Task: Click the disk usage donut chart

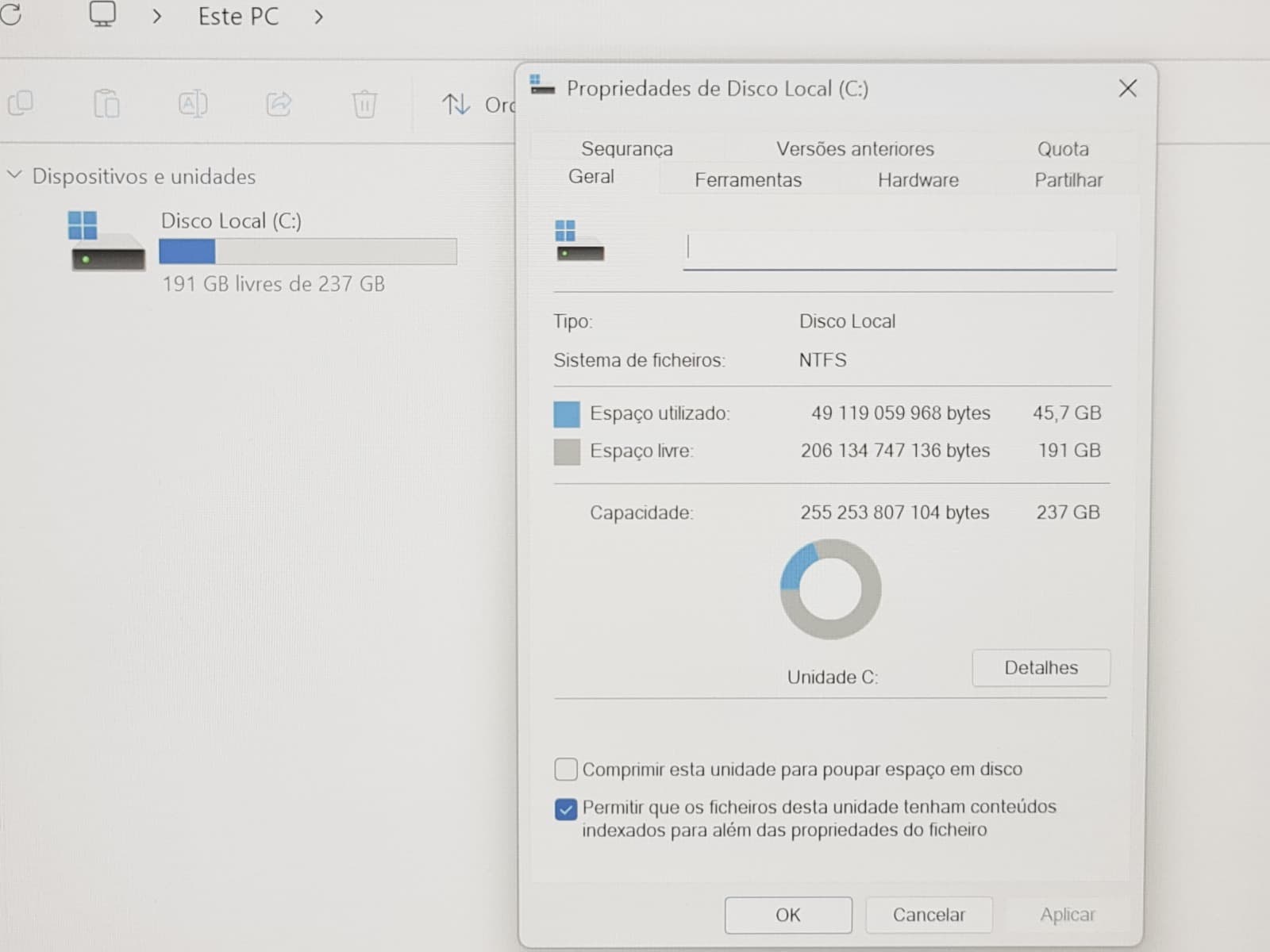Action: click(x=830, y=589)
